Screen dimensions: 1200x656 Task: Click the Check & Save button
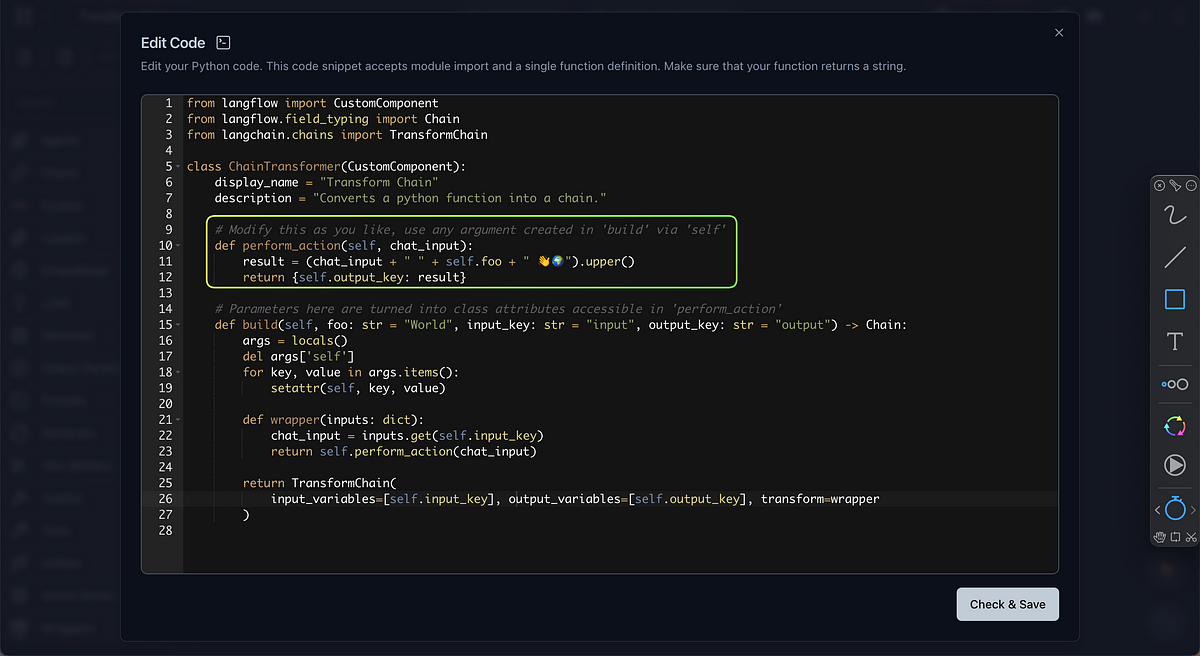pos(1007,604)
